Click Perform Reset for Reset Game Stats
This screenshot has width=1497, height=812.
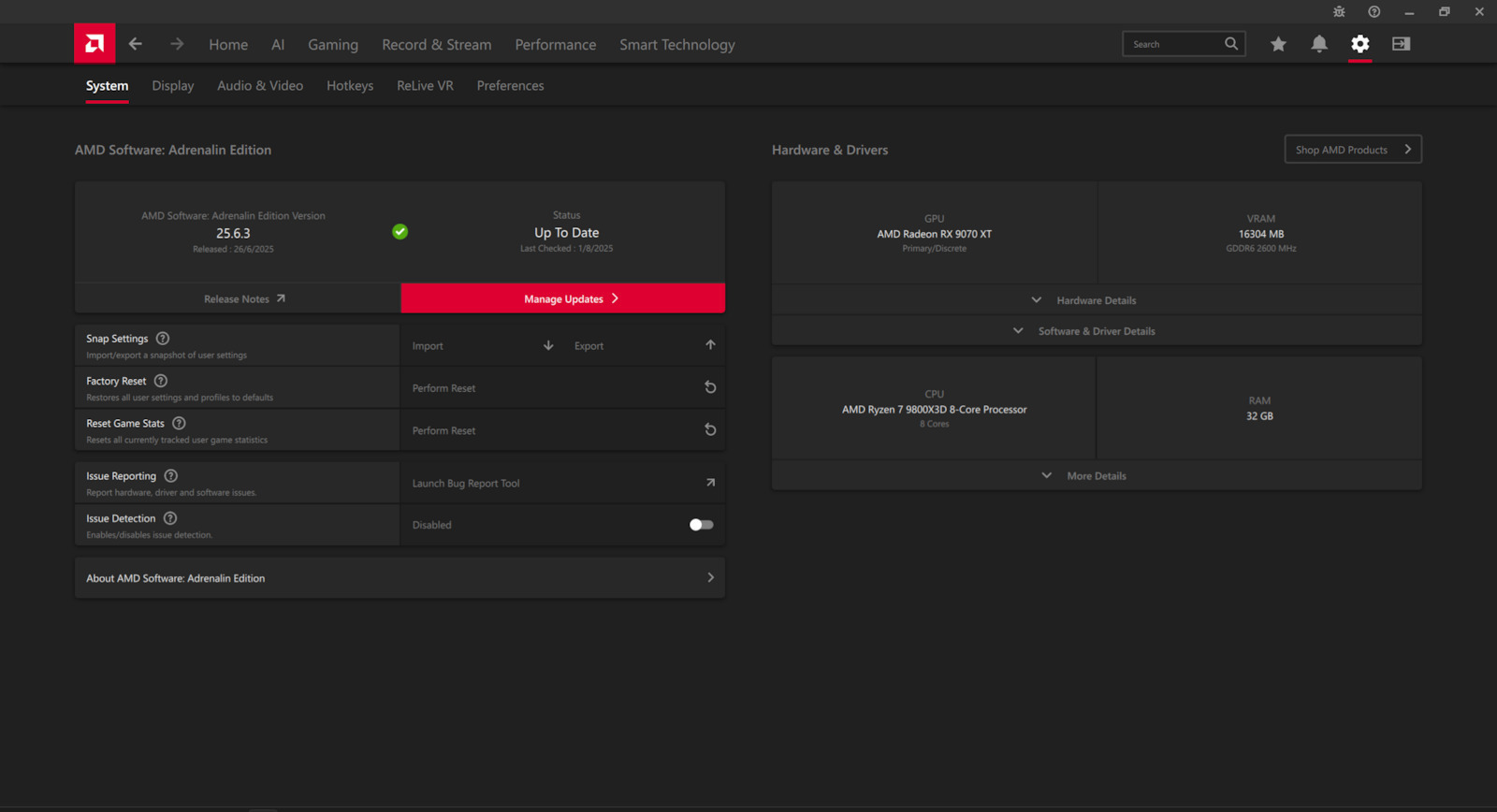point(562,430)
